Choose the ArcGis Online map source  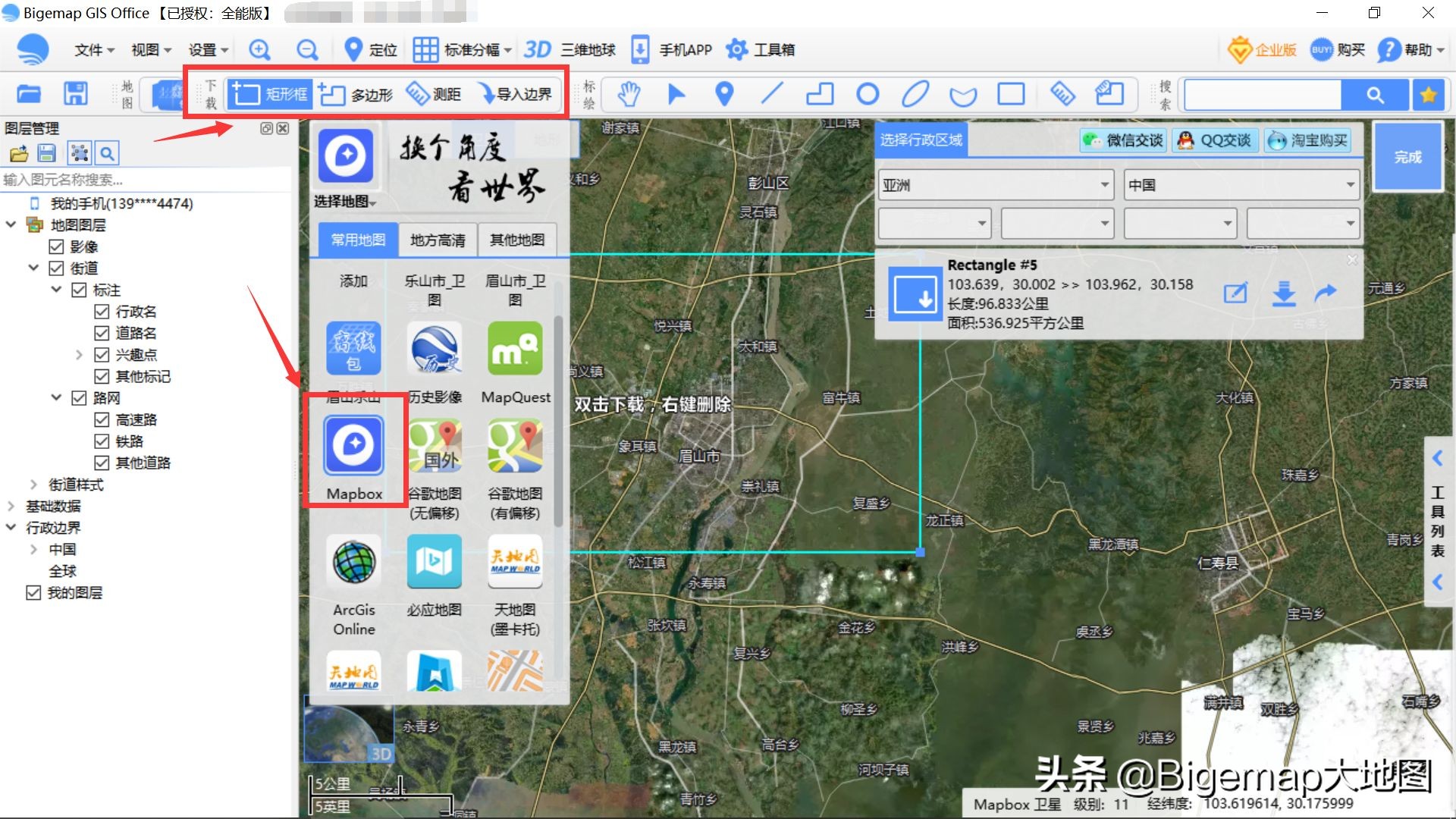pyautogui.click(x=354, y=586)
